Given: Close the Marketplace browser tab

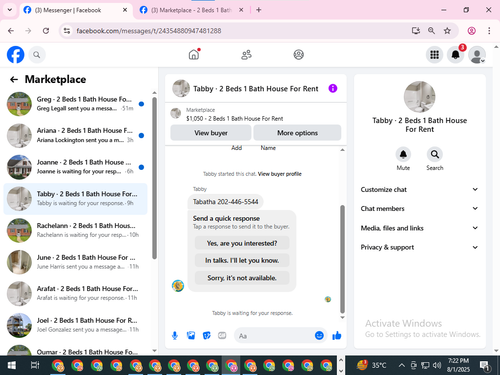Looking at the screenshot, I should click(242, 10).
